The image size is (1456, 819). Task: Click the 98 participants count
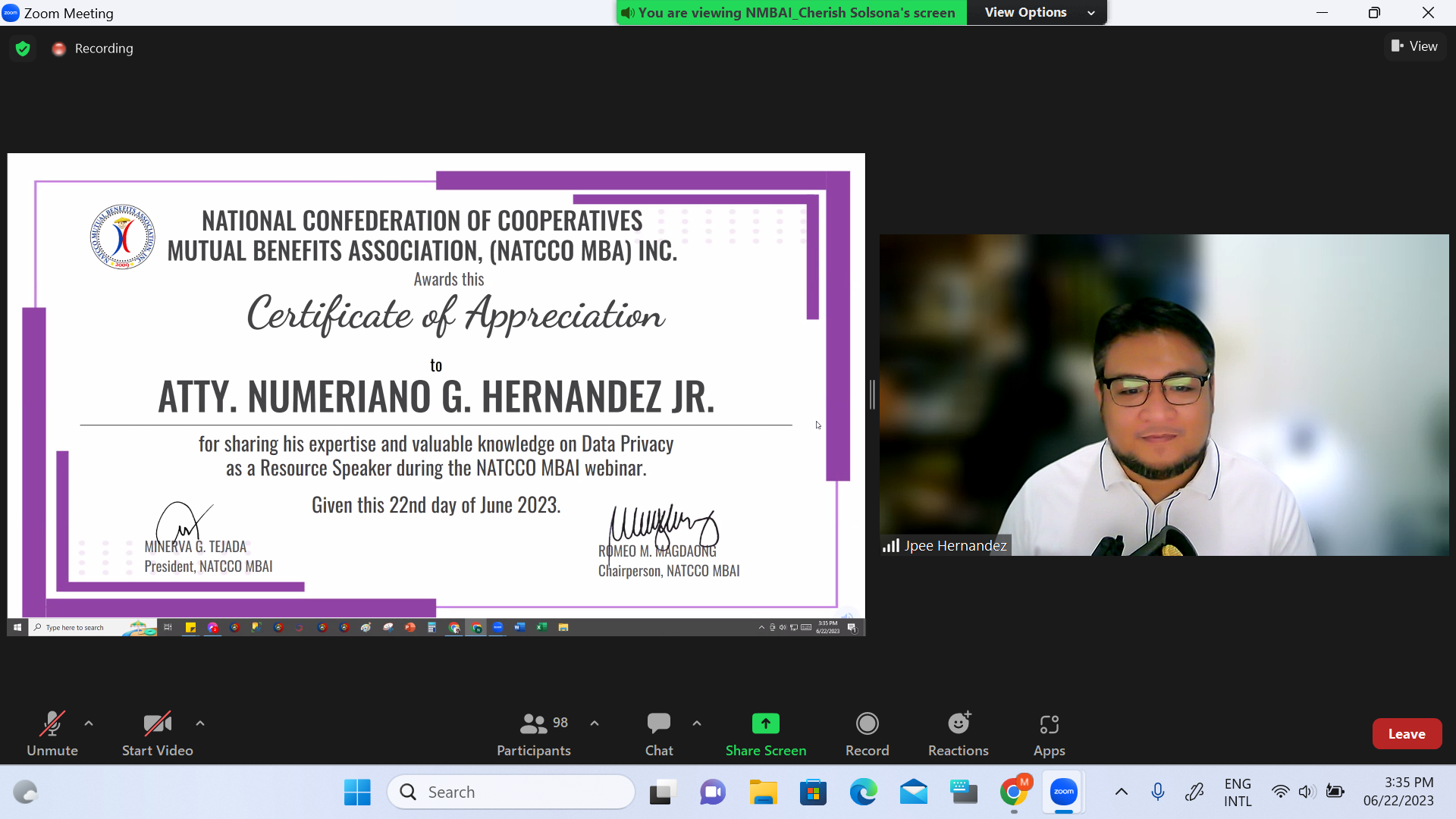click(x=560, y=723)
